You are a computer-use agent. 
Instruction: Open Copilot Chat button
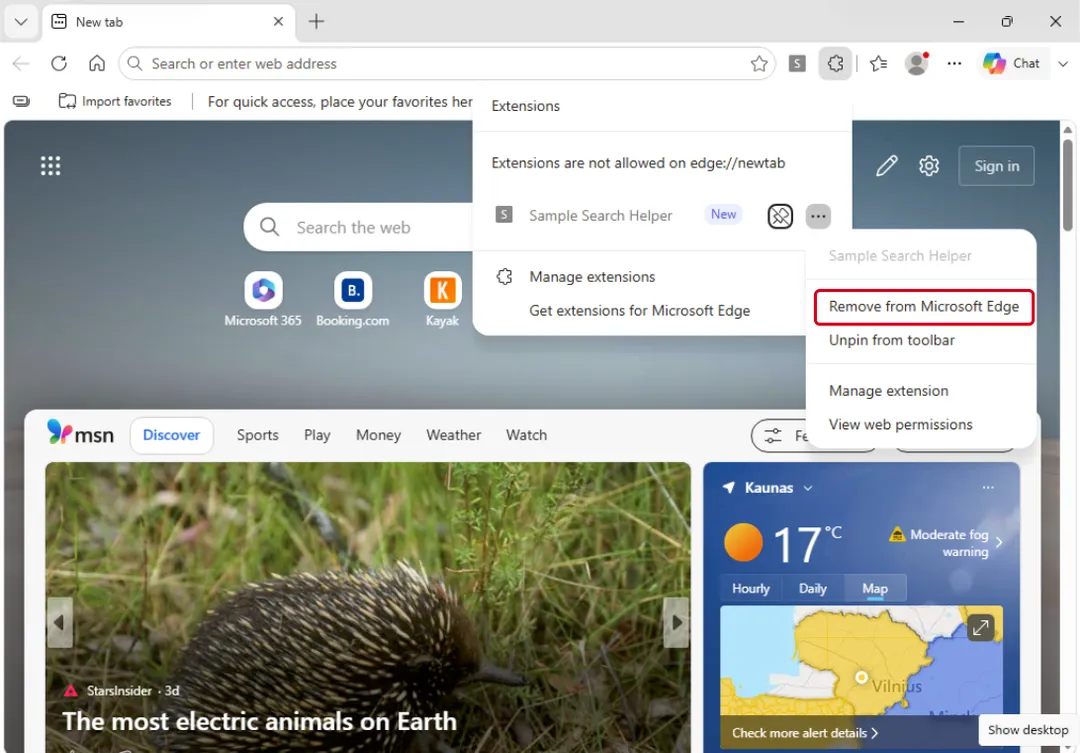tap(1011, 63)
